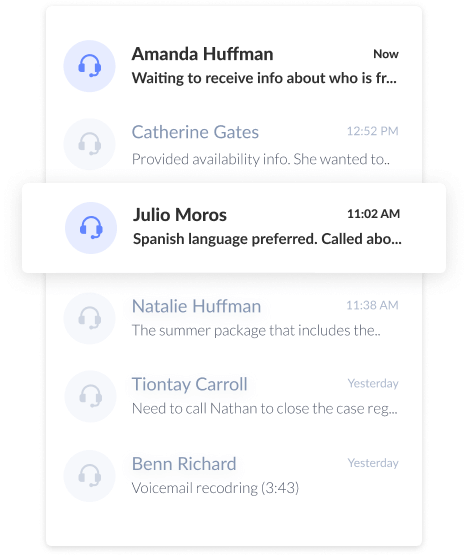This screenshot has height=556, width=468.
Task: Open 'The summer package' note
Action: (x=256, y=330)
